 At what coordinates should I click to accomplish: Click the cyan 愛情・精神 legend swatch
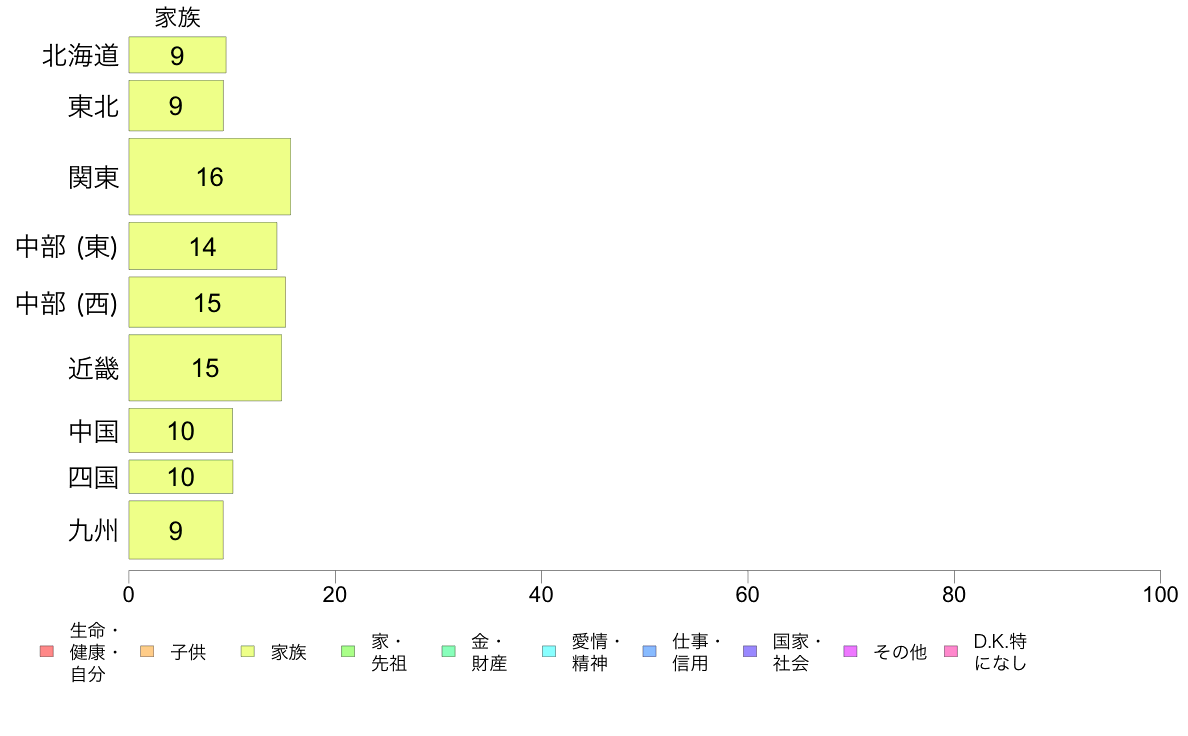point(549,651)
